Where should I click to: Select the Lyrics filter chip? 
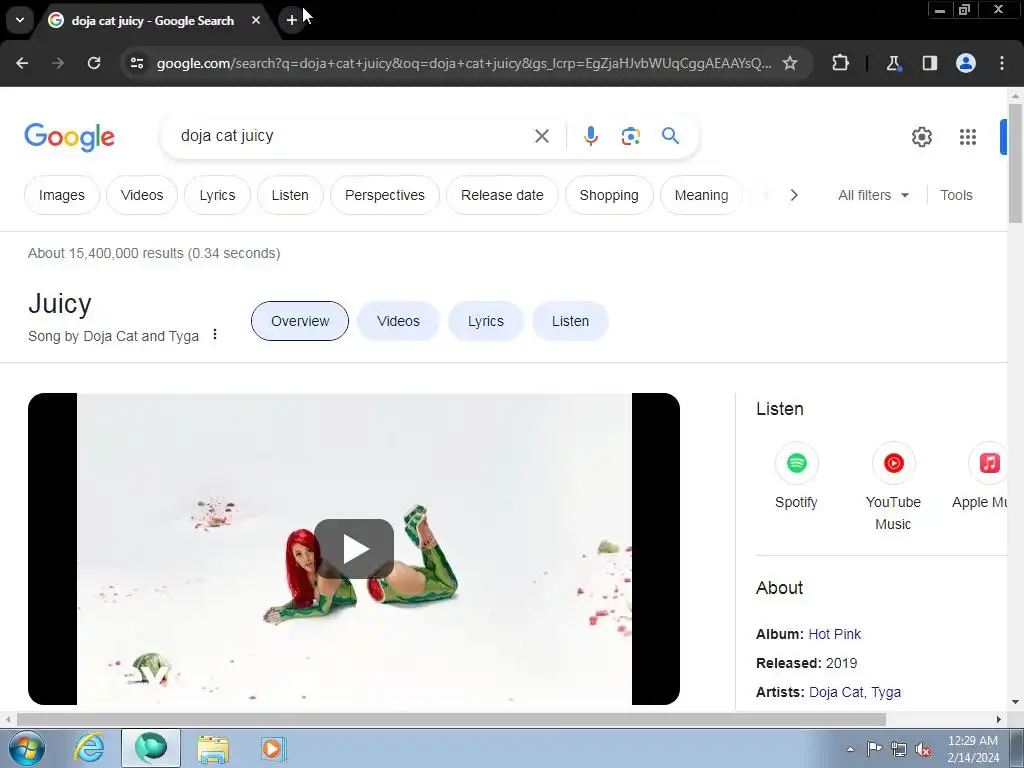pyautogui.click(x=217, y=195)
